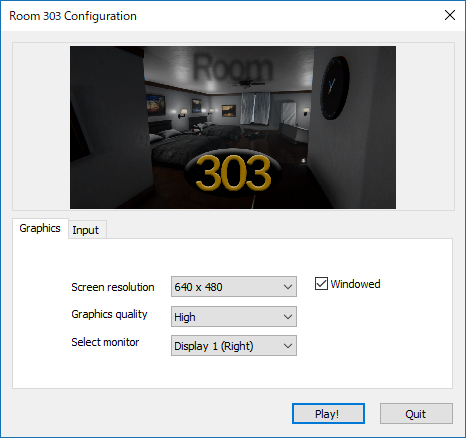Select the Graphics tab
Image resolution: width=466 pixels, height=438 pixels.
[40, 228]
